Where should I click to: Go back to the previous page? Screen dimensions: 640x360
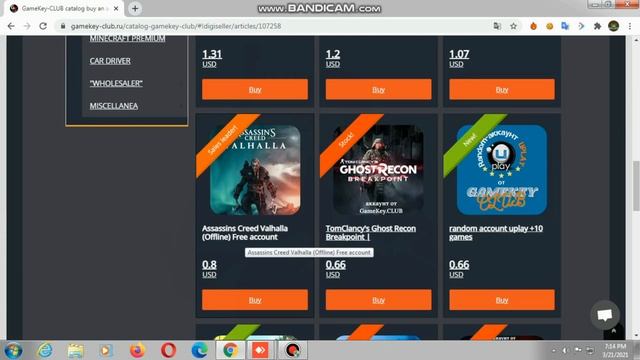11,26
